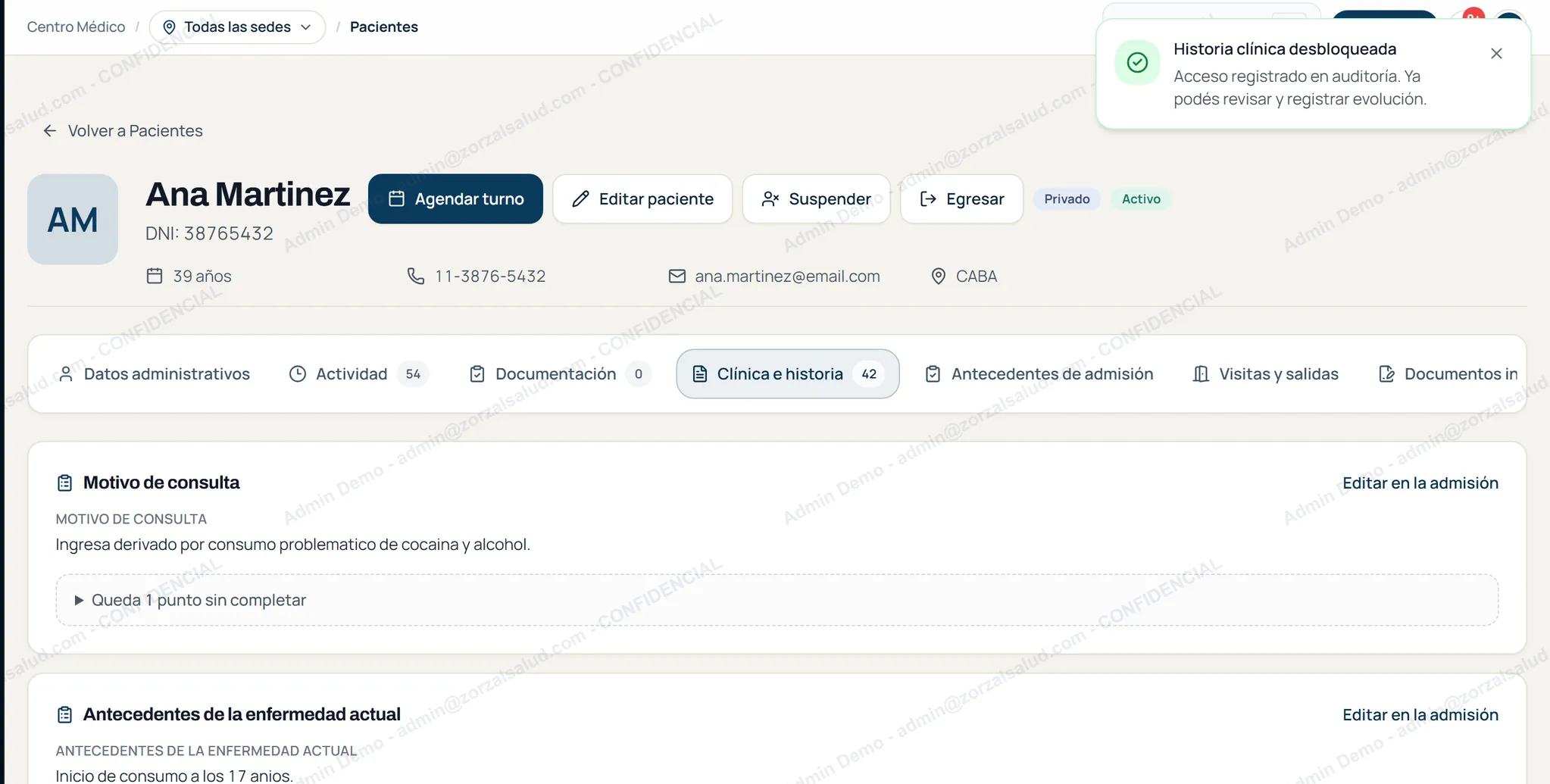Click the Historia clínica desbloqueada title
Screen dimensions: 1550x784
coord(1285,49)
